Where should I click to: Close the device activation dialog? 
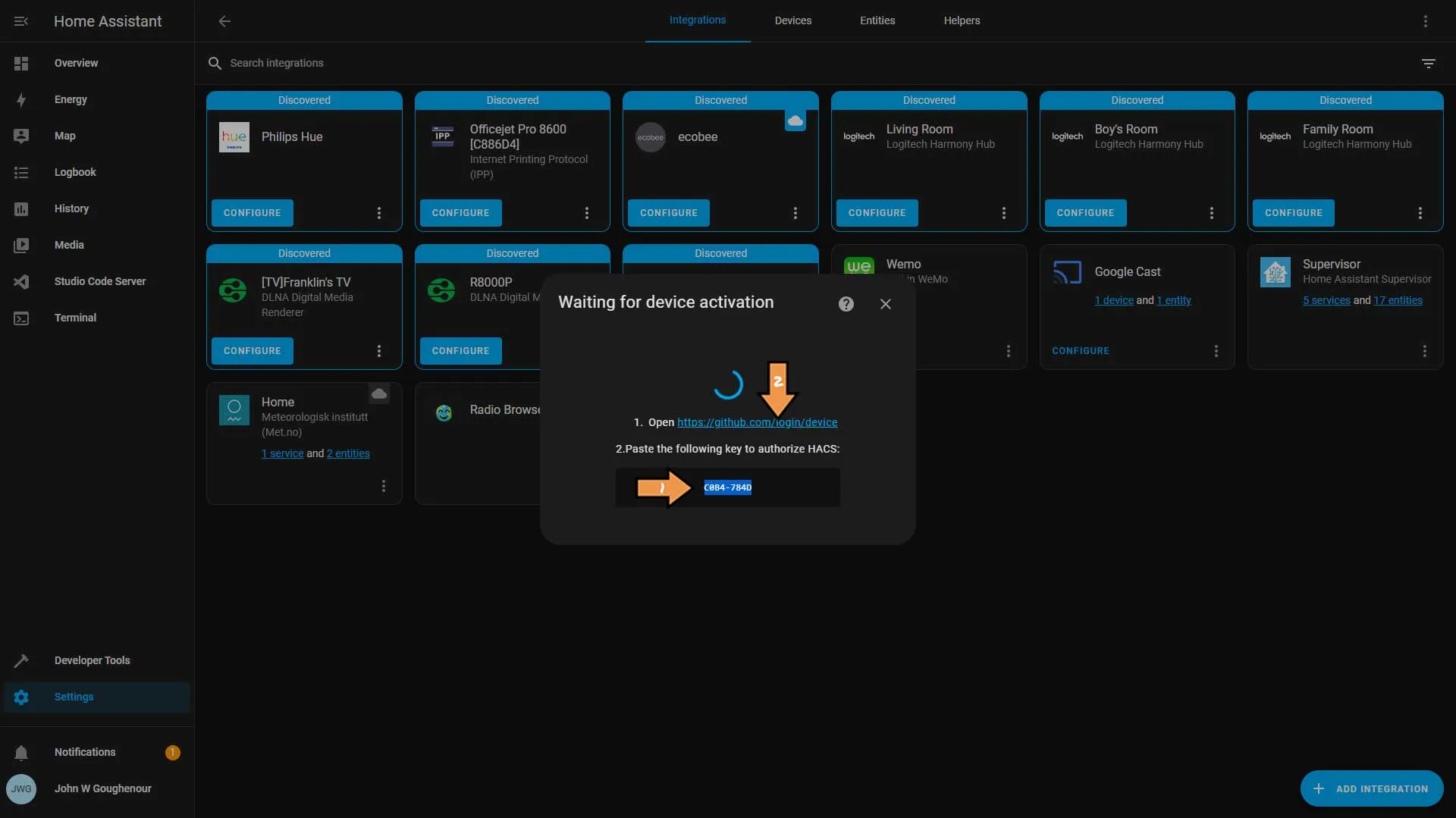coord(886,304)
